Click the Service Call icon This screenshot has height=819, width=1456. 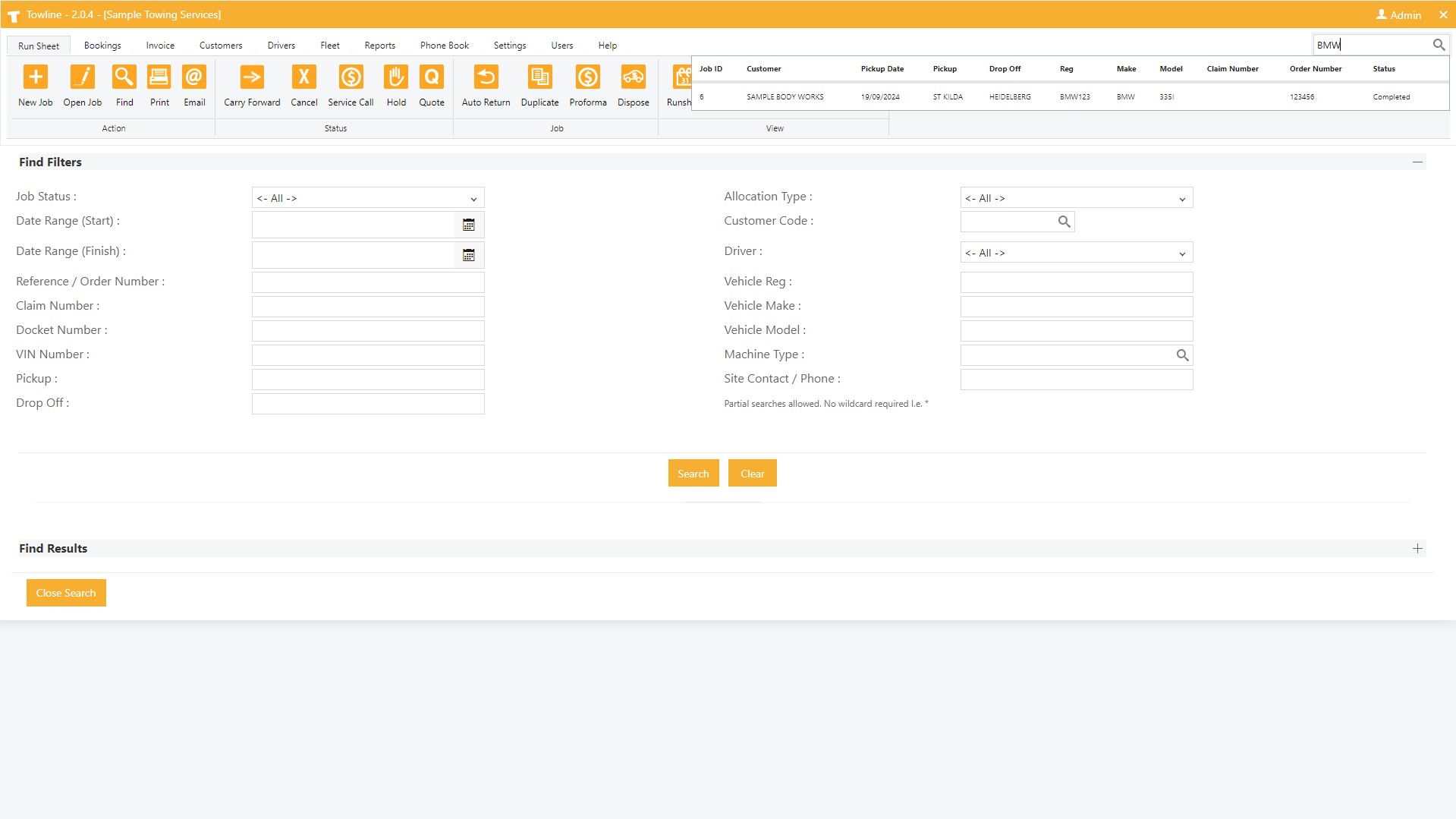tap(351, 77)
